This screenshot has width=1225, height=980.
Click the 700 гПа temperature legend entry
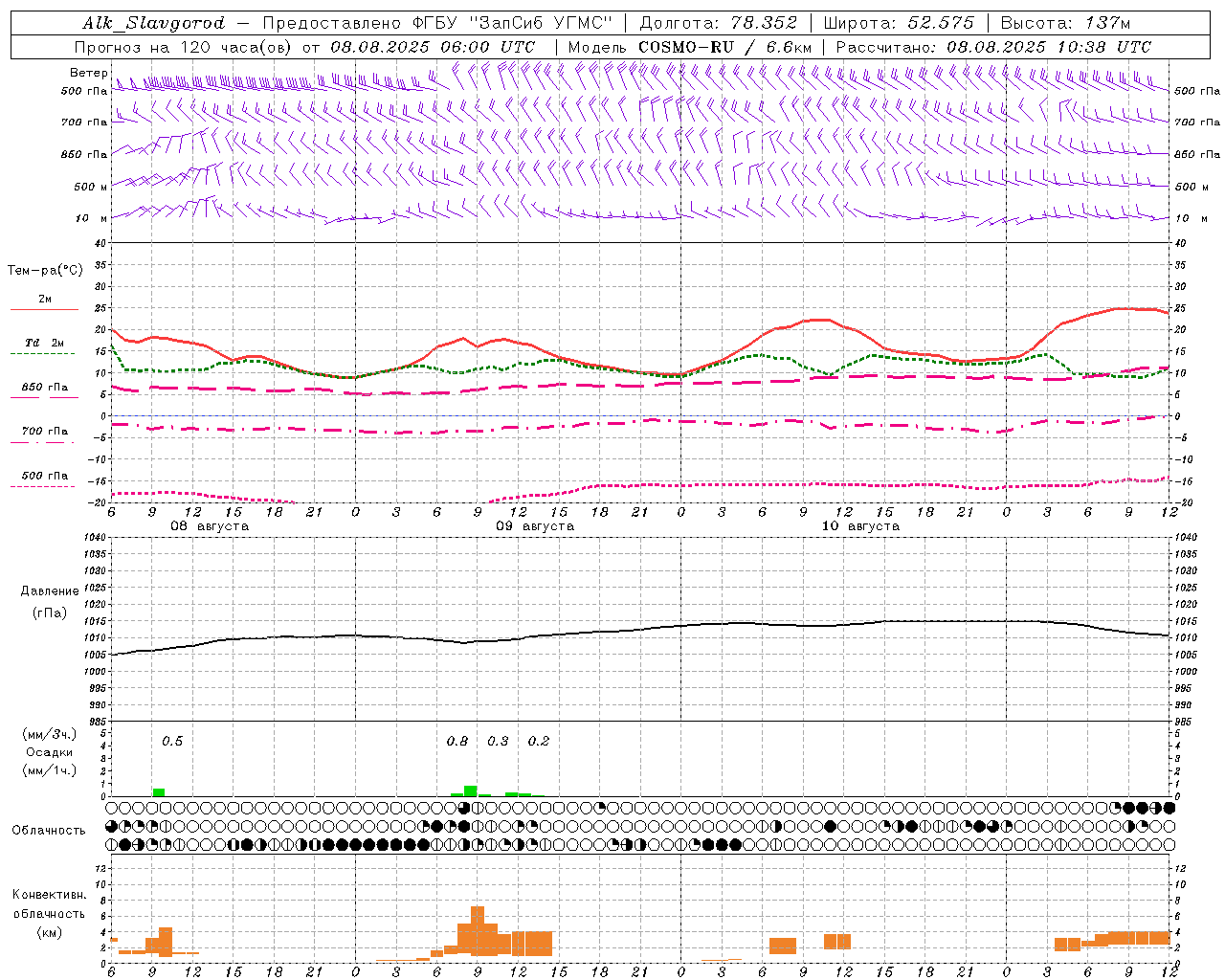point(44,431)
